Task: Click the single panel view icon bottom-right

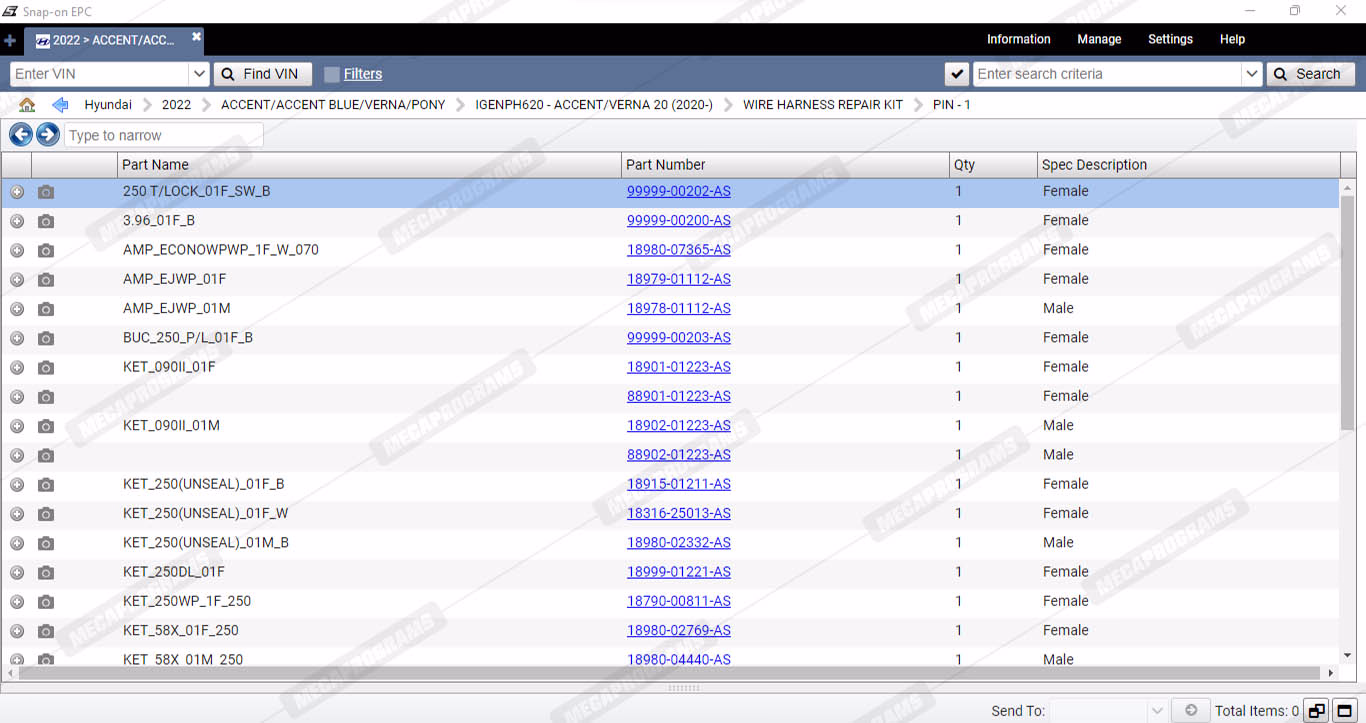Action: pyautogui.click(x=1345, y=711)
